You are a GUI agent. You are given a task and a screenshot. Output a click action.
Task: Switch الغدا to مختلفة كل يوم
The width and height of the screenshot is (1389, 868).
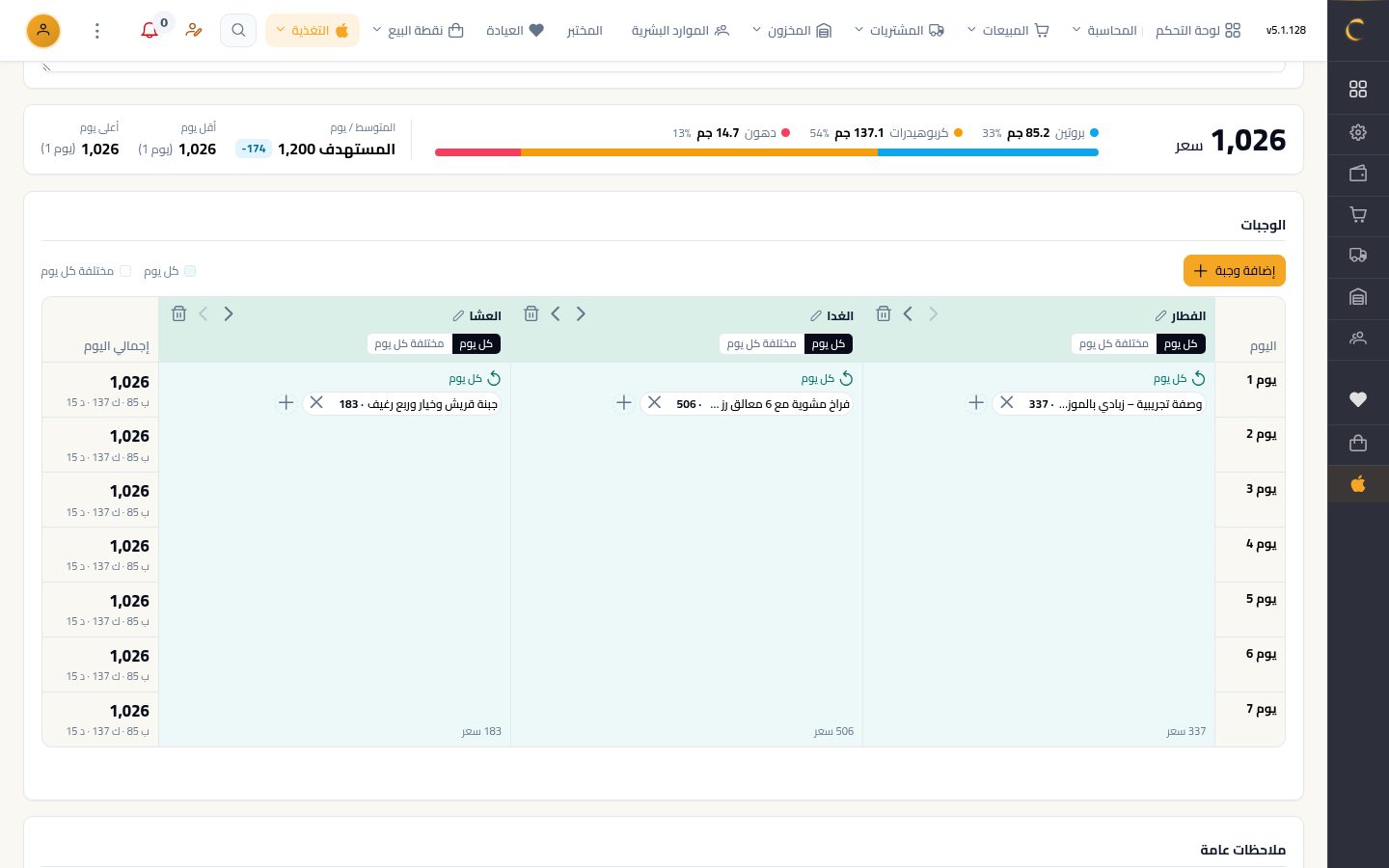762,343
